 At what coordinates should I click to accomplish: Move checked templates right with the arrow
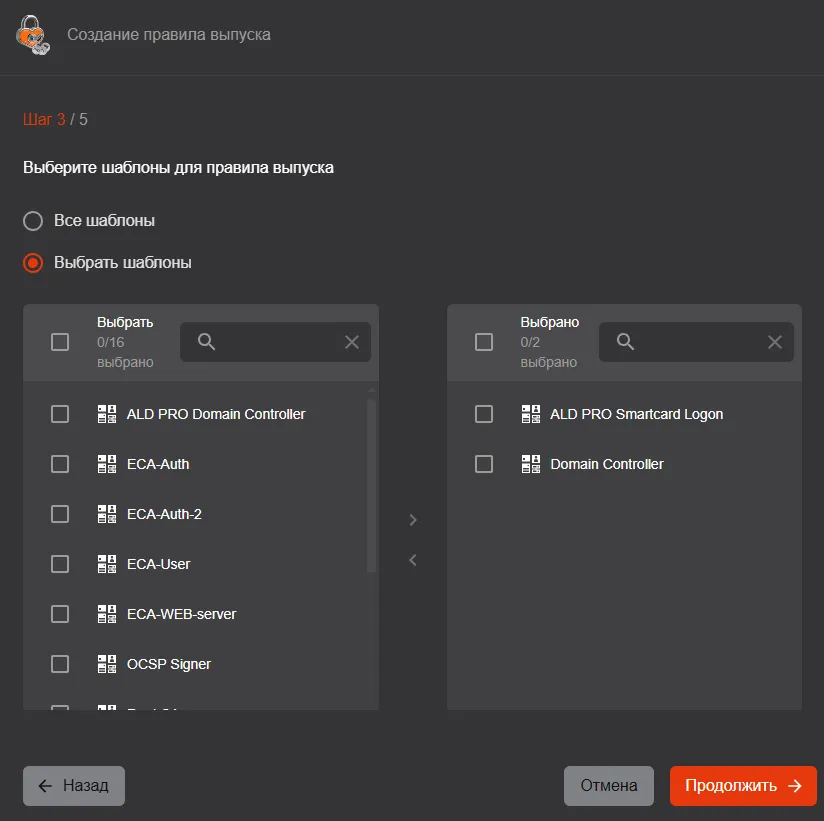pos(413,520)
